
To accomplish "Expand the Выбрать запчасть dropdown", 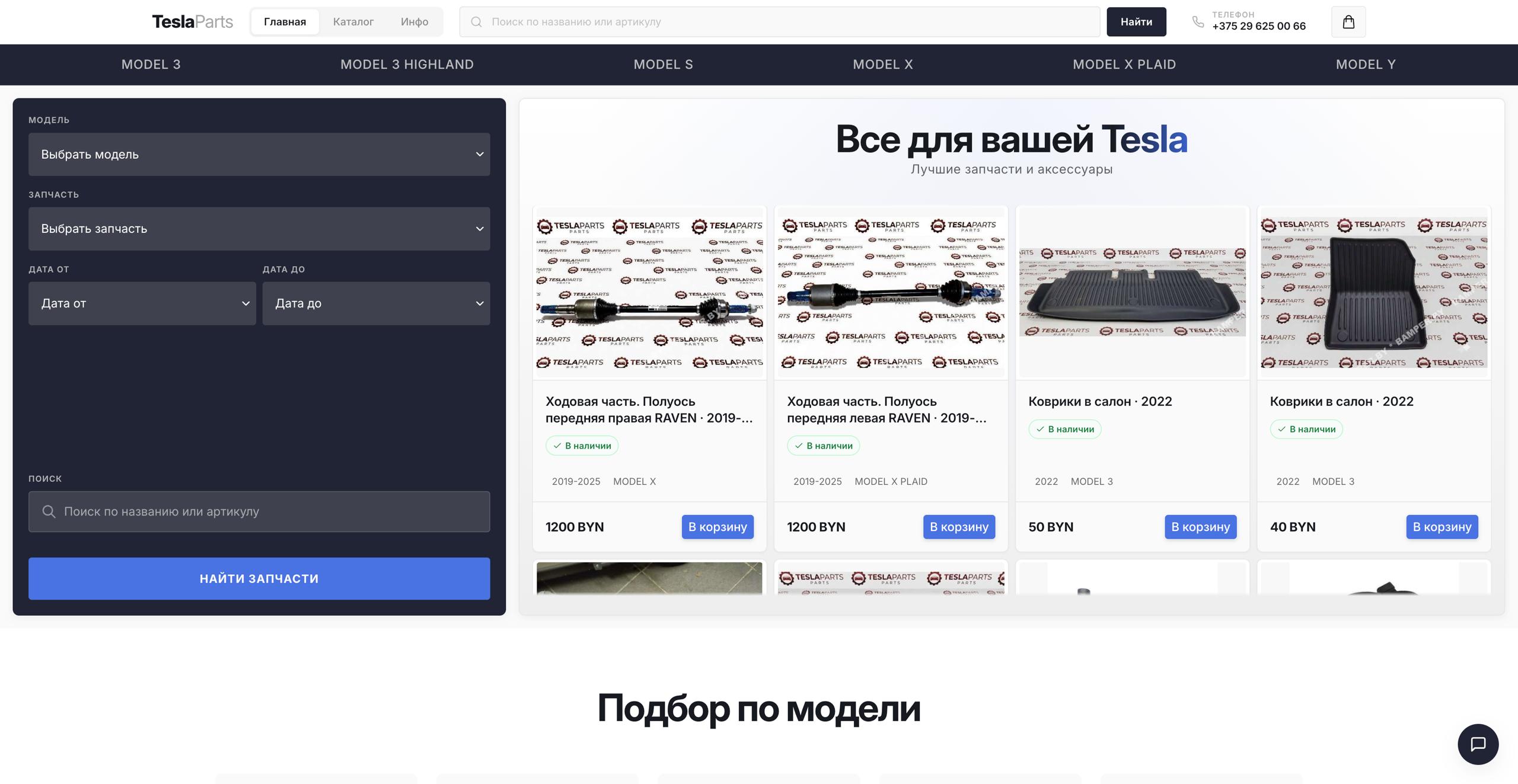I will 259,229.
